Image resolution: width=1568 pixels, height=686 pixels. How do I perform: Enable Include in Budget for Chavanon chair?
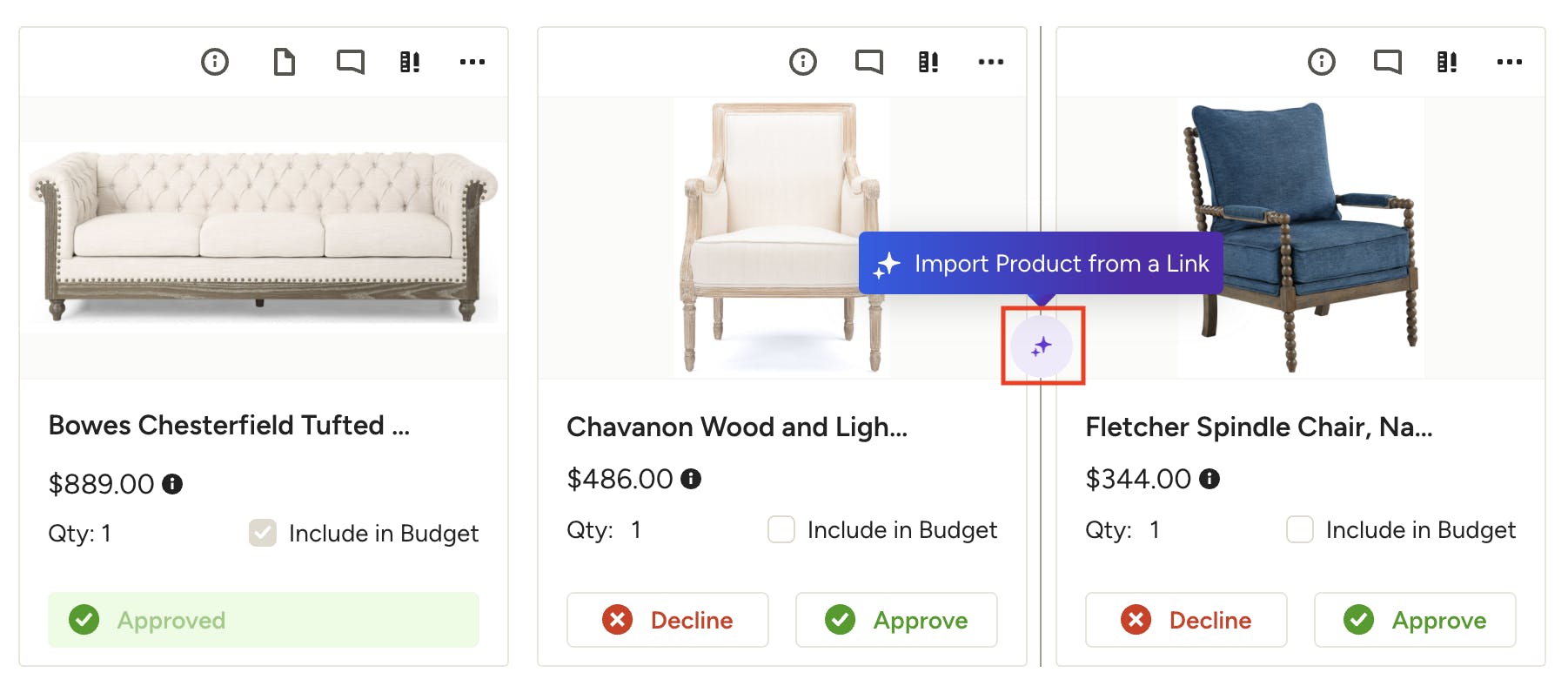781,529
